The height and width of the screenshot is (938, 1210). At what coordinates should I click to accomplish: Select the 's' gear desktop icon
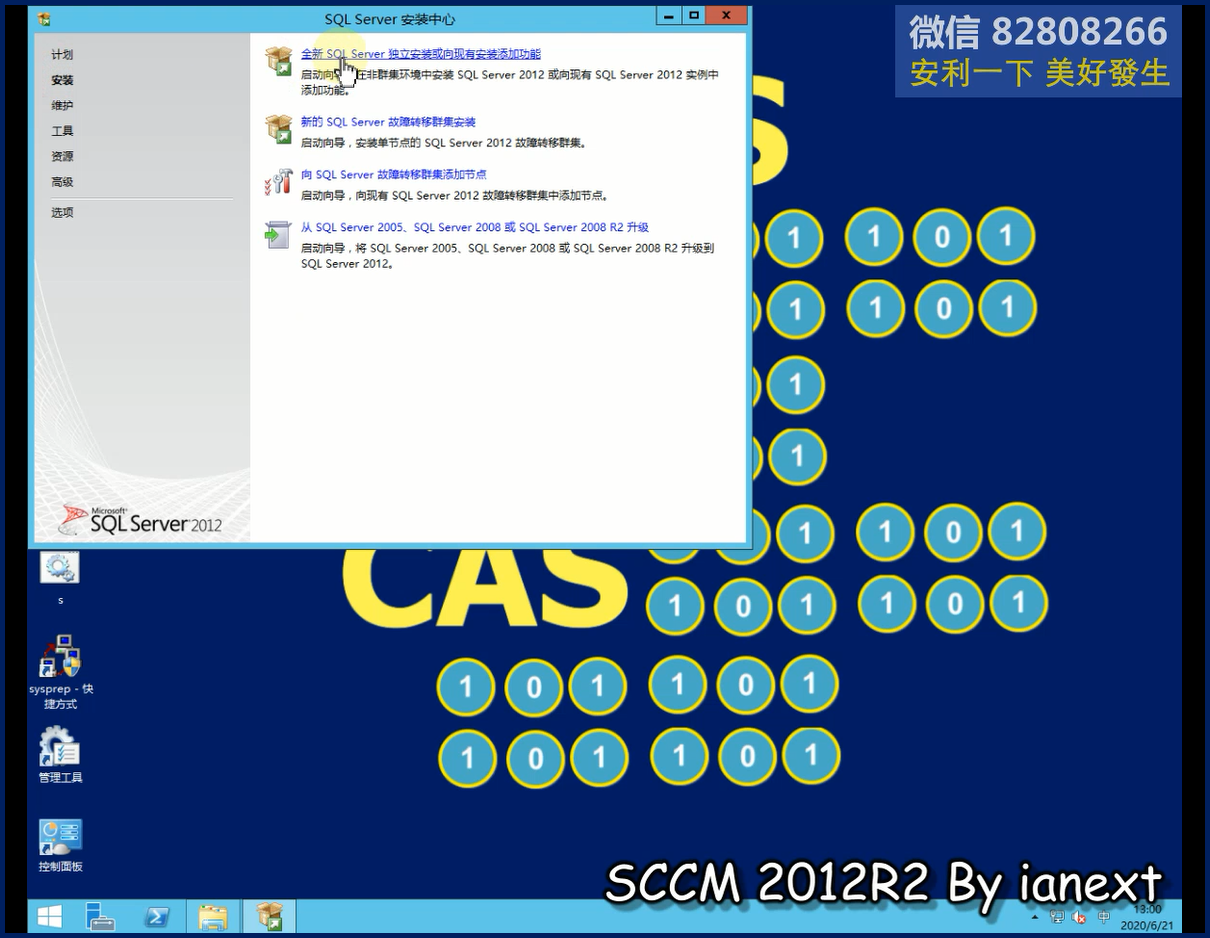[60, 577]
